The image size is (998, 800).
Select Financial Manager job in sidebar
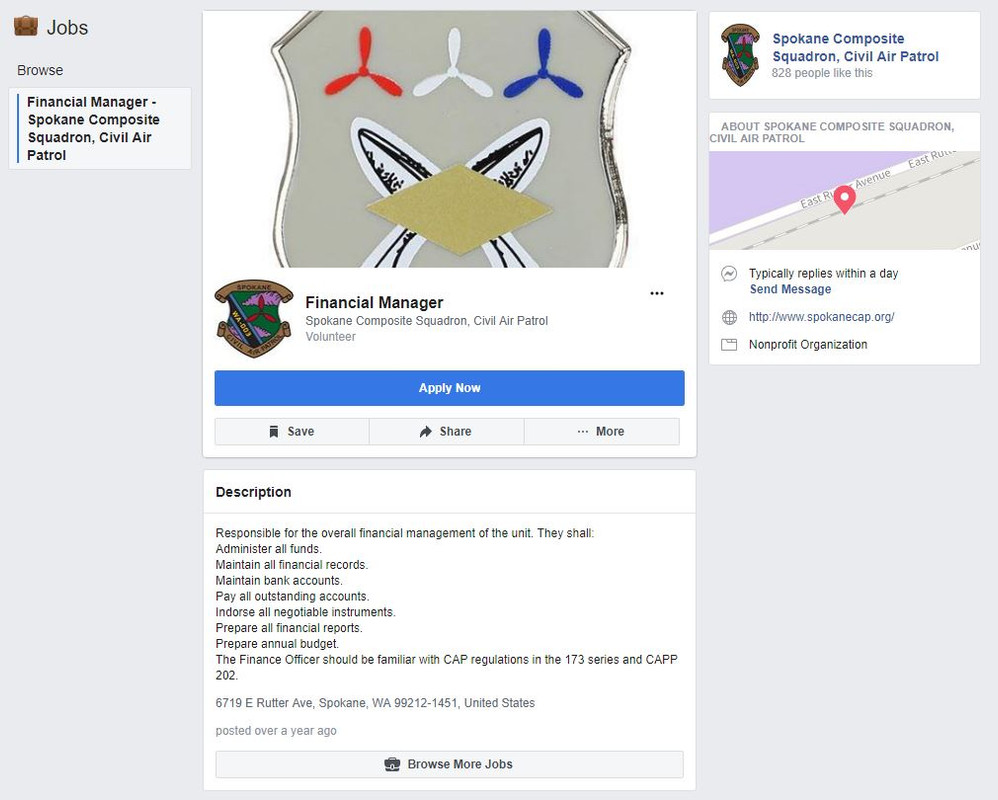(100, 129)
